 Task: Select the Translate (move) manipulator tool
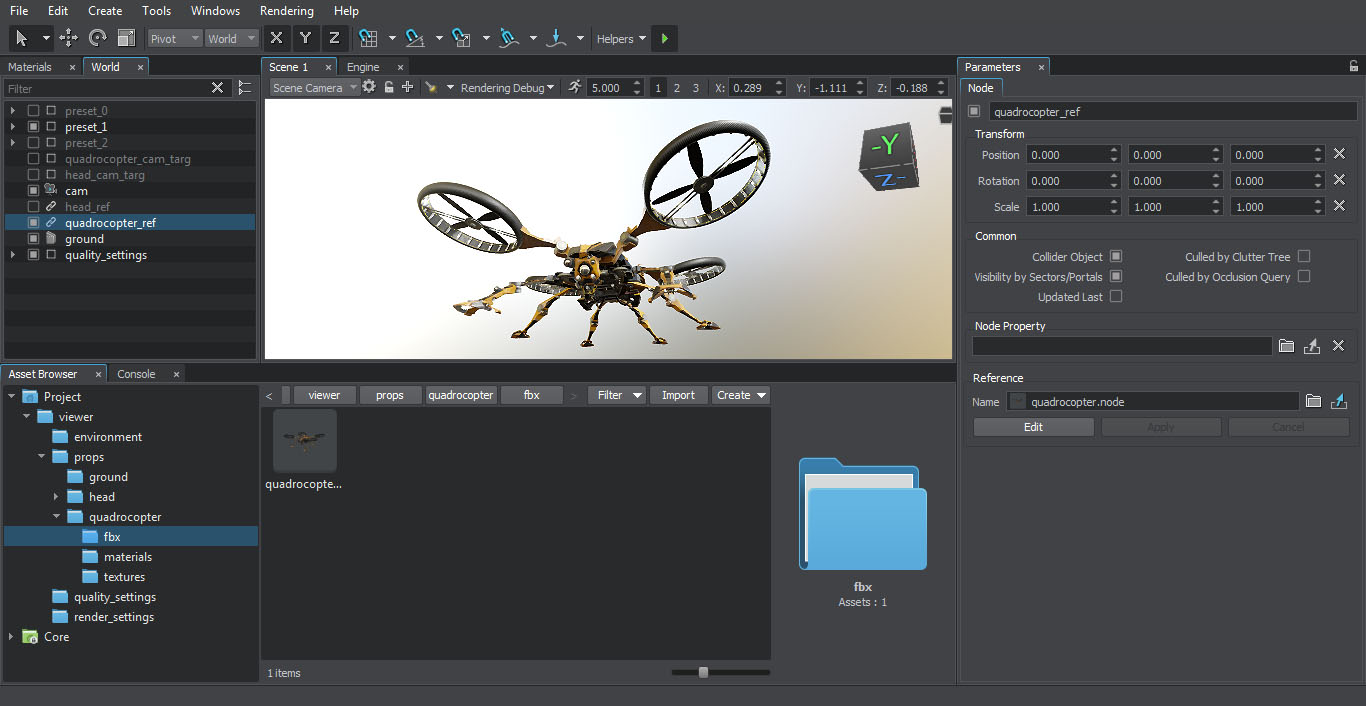pos(69,38)
